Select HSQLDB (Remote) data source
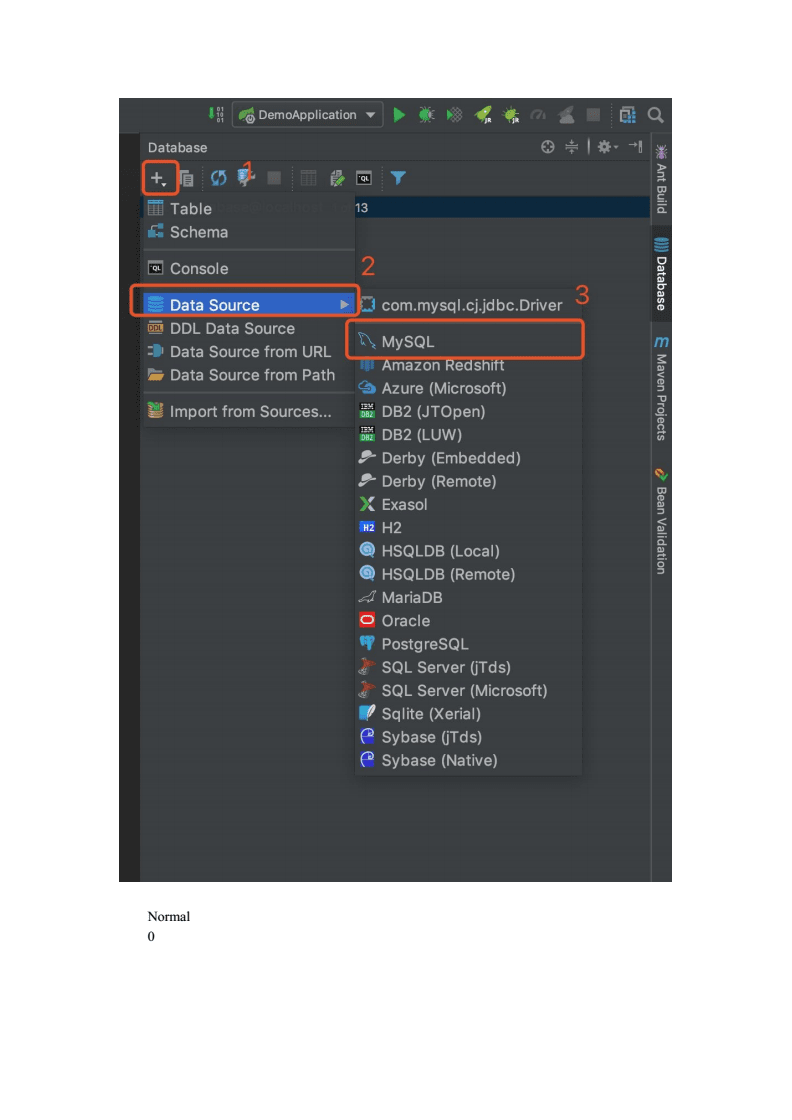Screen dimensions: 792x1120 pos(468,574)
